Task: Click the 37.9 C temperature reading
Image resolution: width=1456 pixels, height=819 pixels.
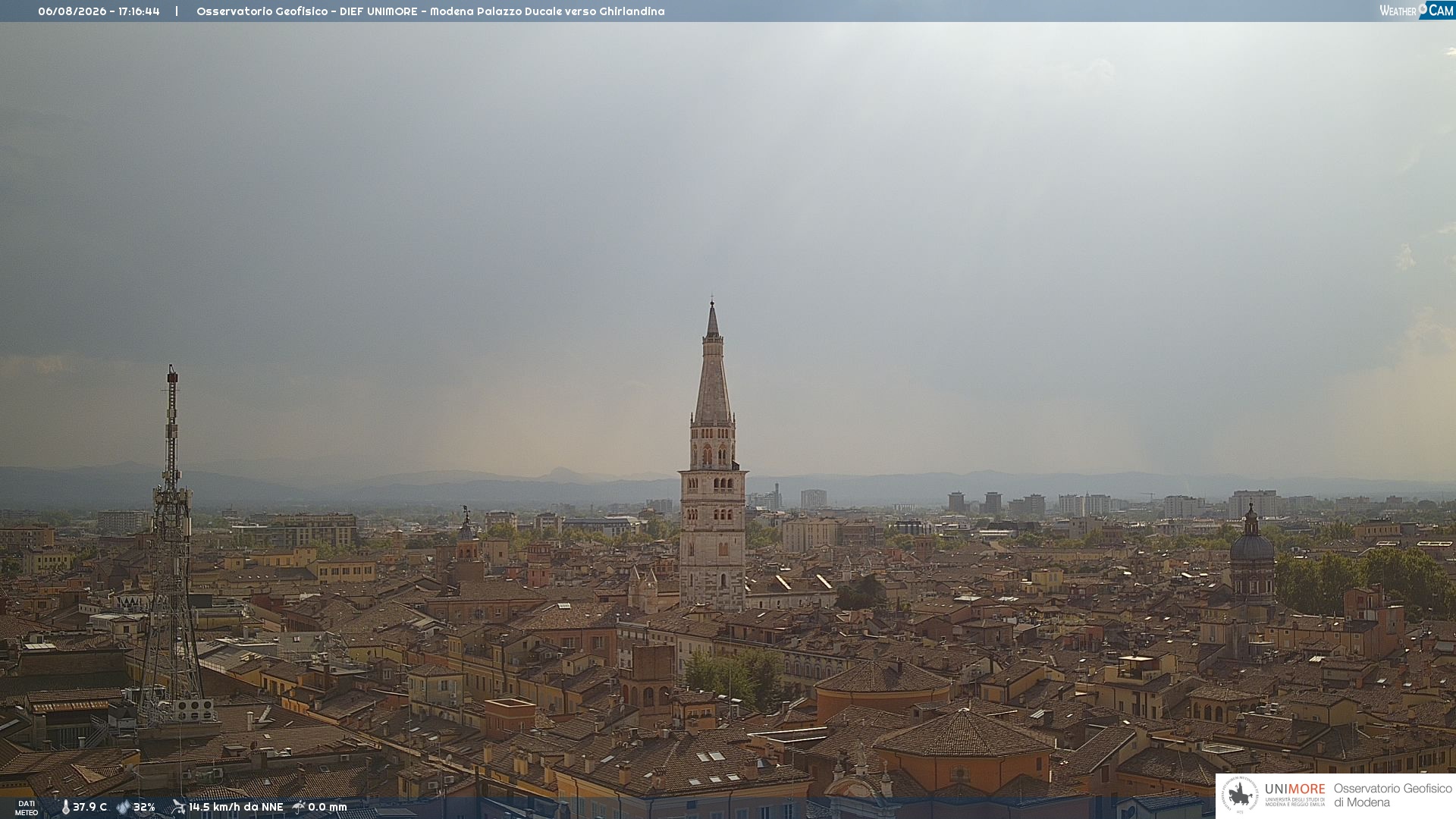Action: 90,807
